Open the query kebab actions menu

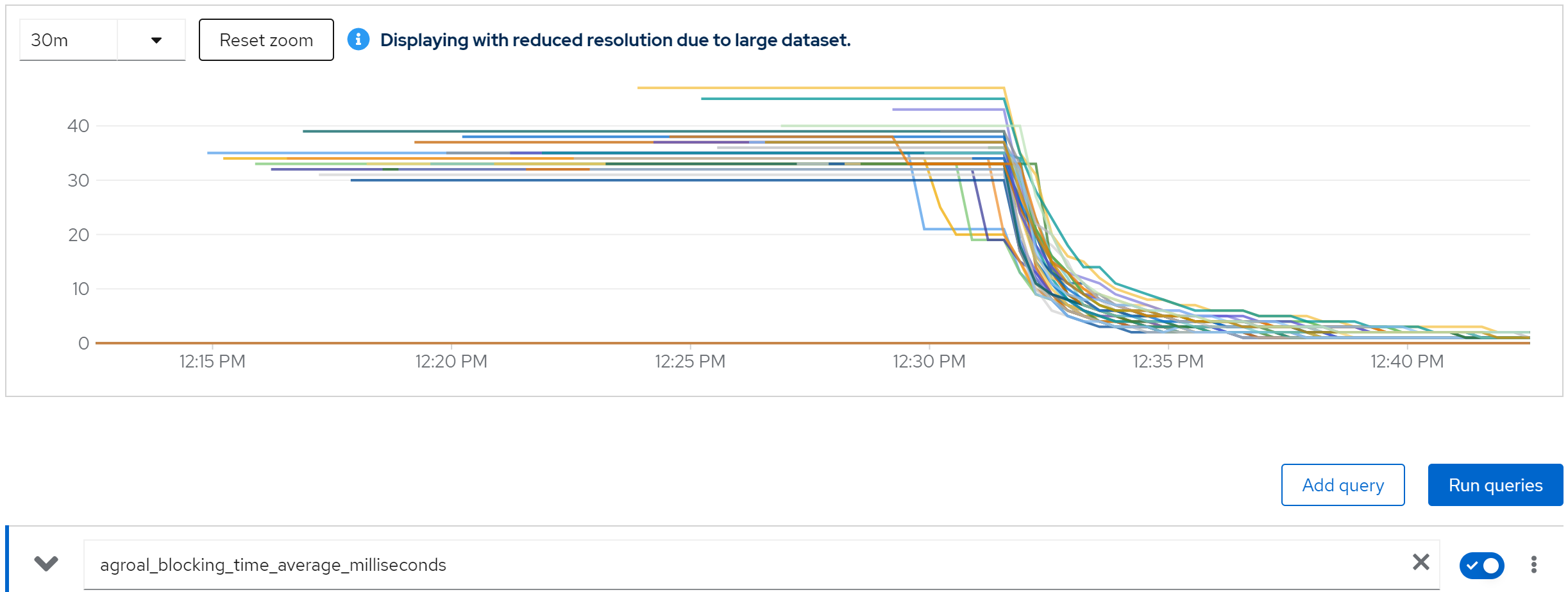pos(1533,564)
